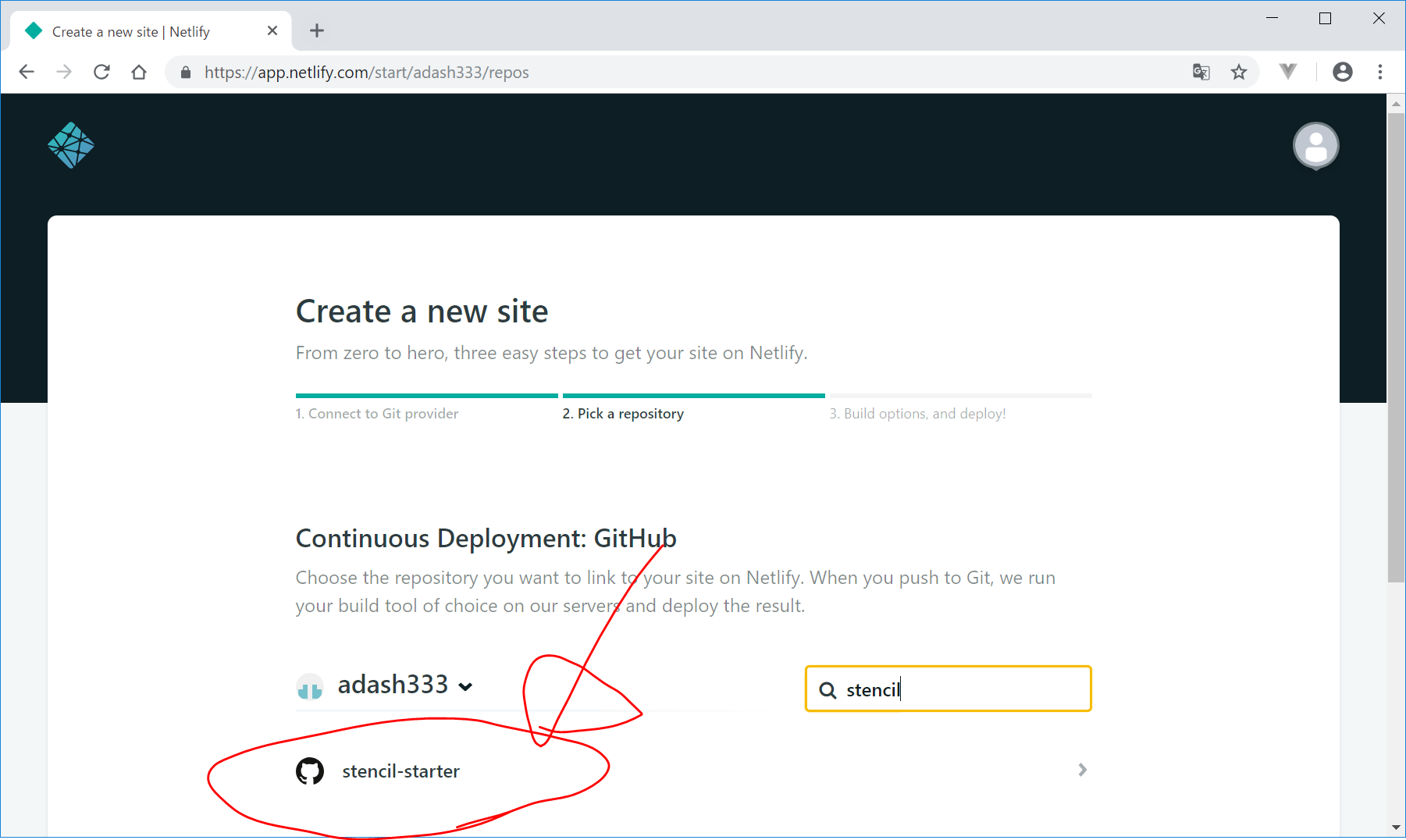Go to browser home page
Screen dimensions: 1406x840
pos(139,72)
